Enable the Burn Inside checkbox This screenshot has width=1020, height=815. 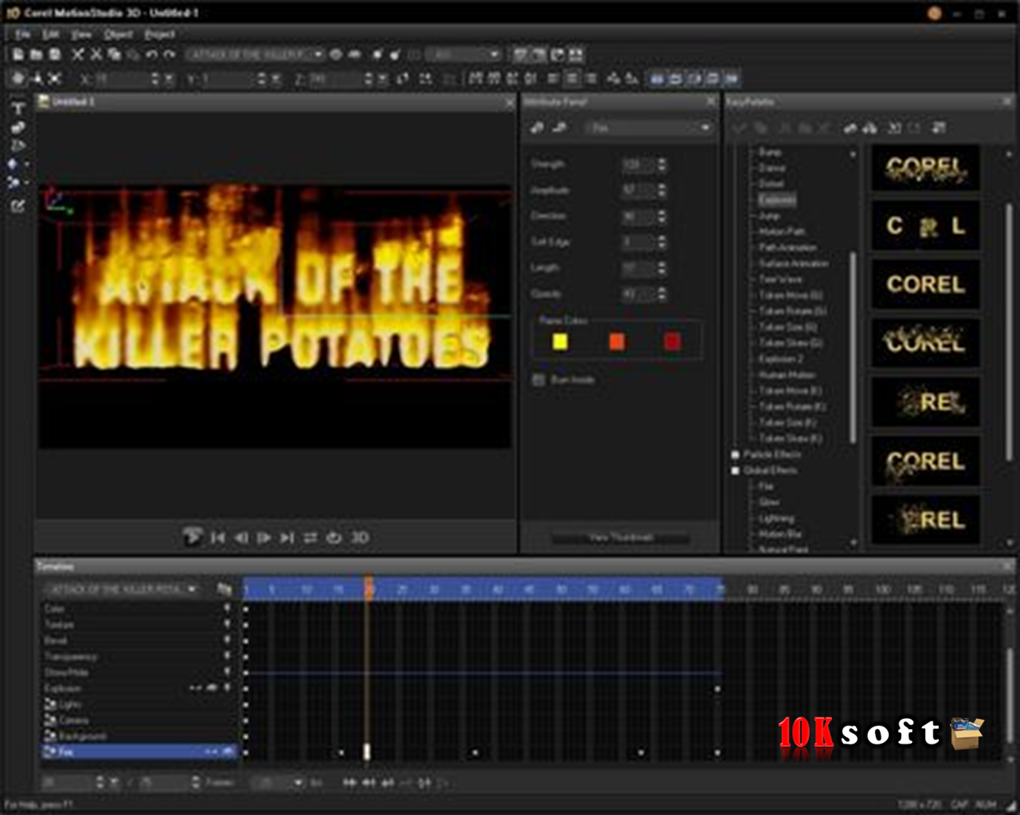[538, 380]
